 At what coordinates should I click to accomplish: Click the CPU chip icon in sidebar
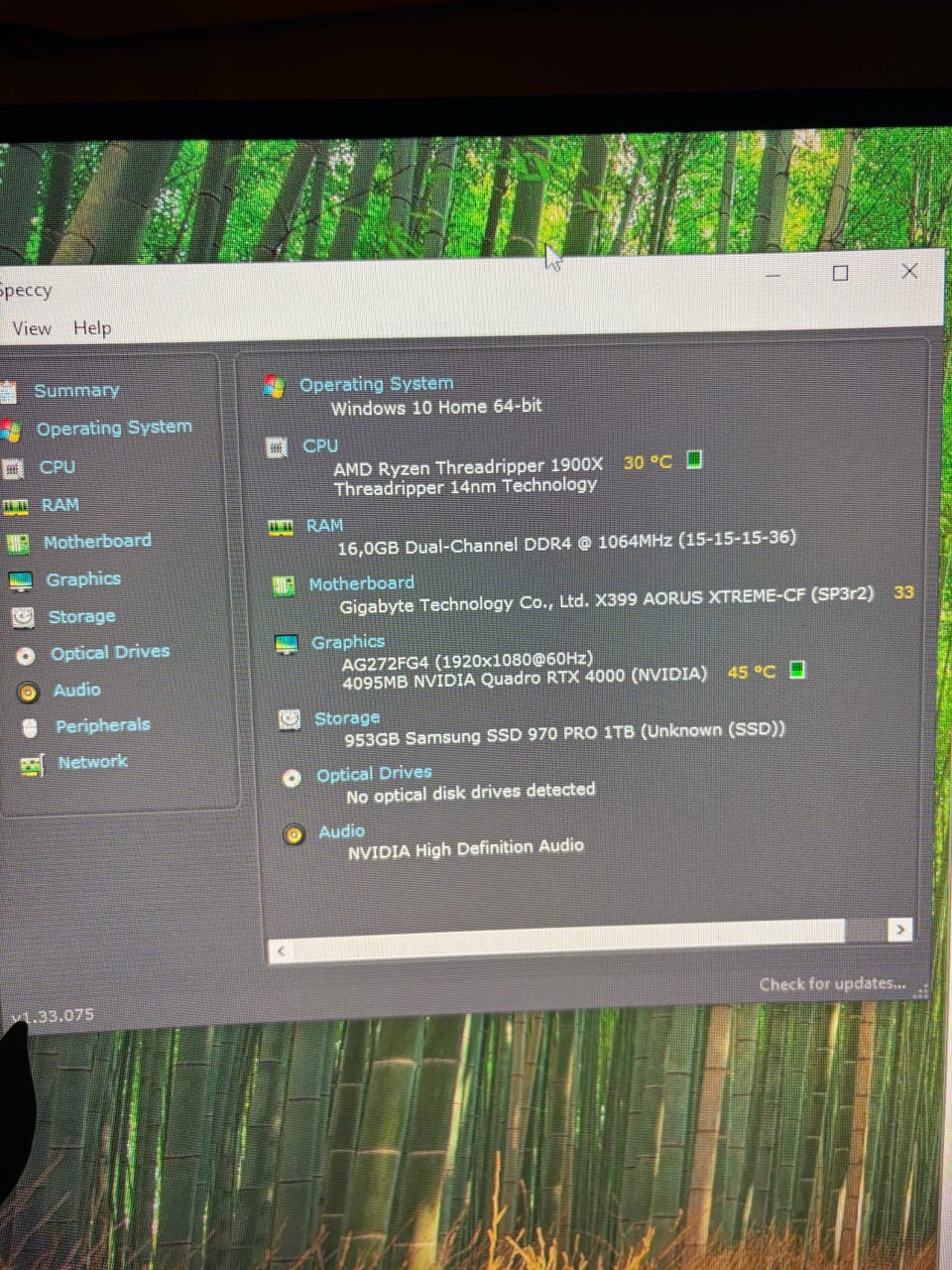click(13, 468)
